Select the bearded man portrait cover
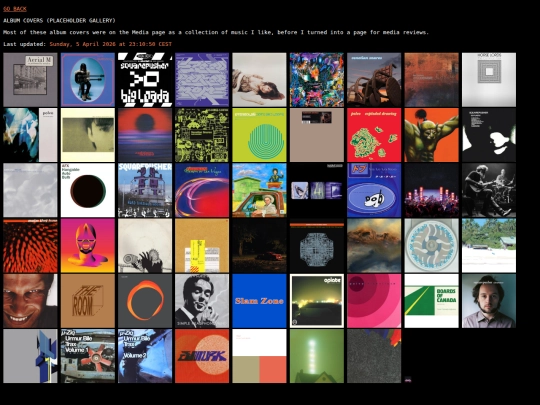 click(489, 301)
